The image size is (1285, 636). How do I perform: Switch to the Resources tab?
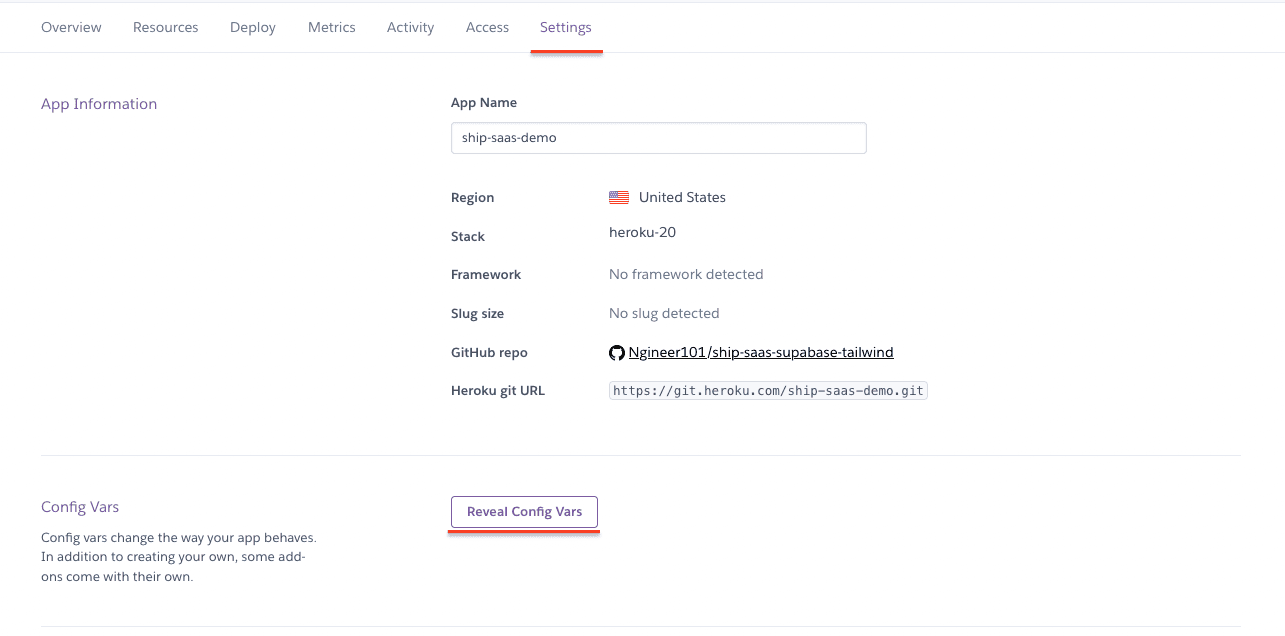[x=165, y=27]
